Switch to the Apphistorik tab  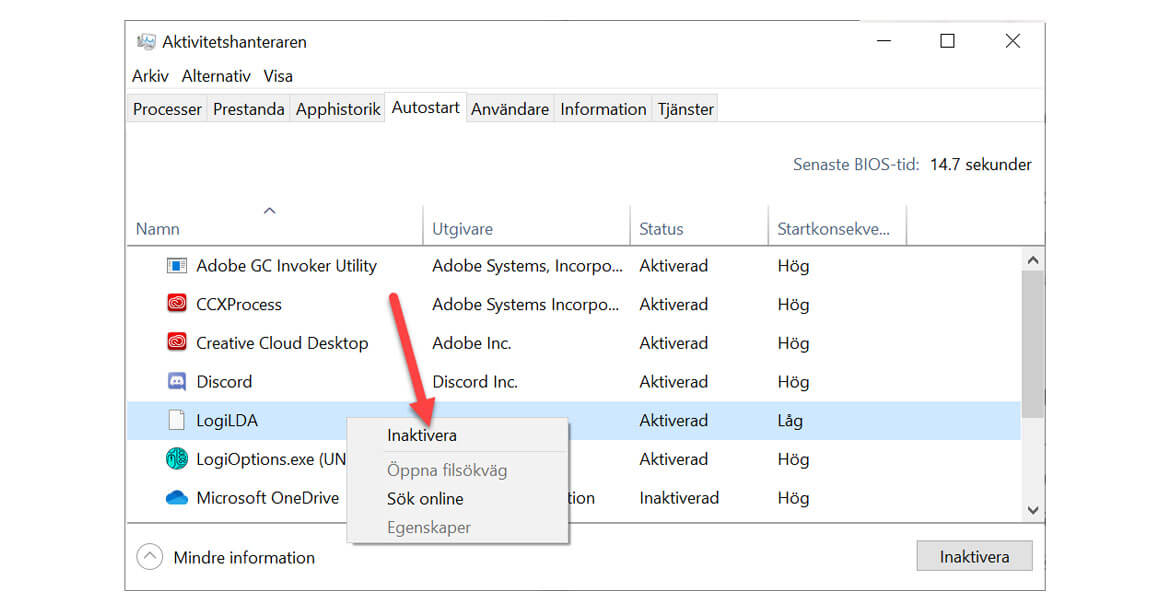click(x=338, y=109)
